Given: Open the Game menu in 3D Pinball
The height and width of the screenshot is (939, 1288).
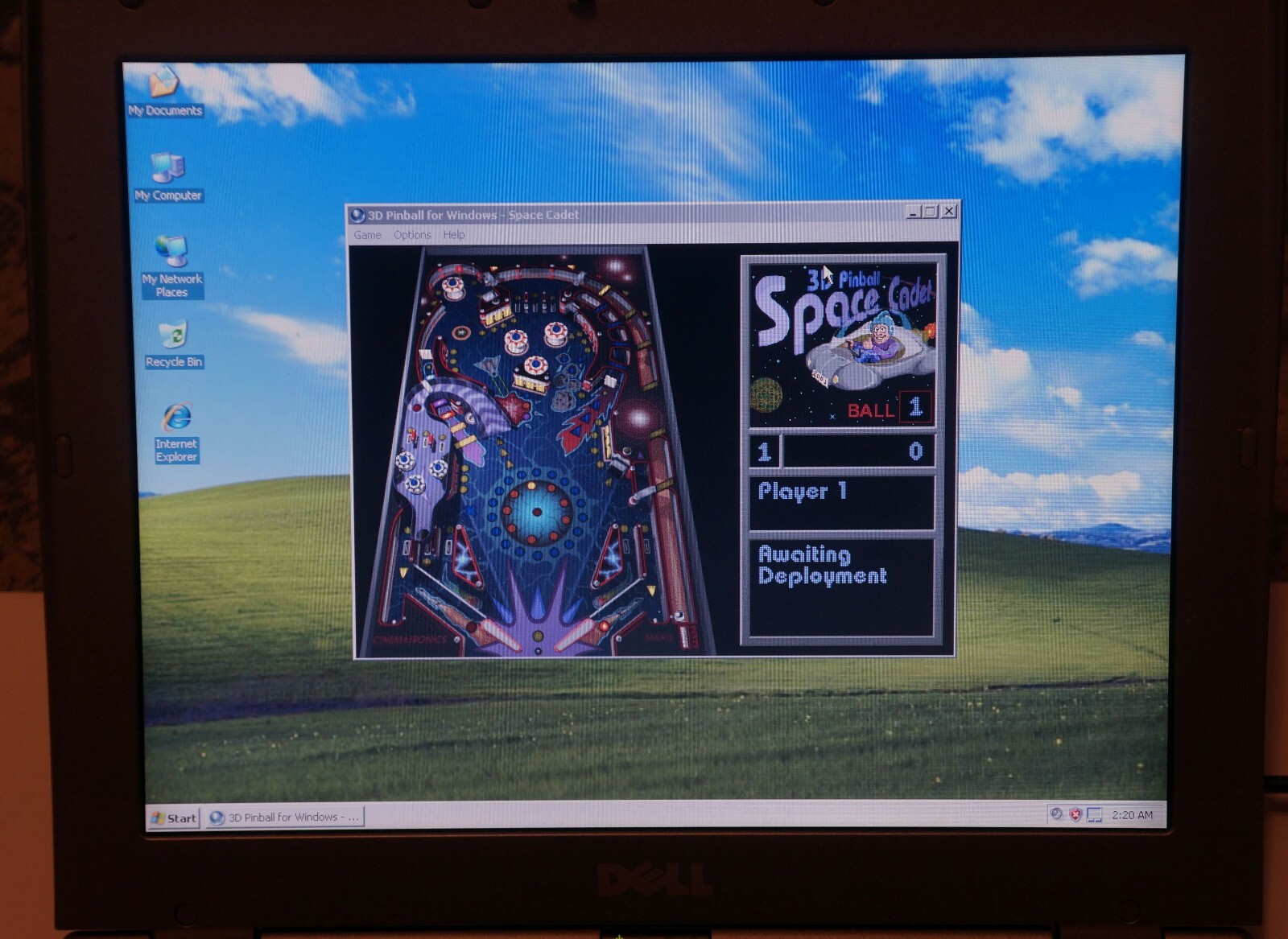Looking at the screenshot, I should (x=367, y=235).
